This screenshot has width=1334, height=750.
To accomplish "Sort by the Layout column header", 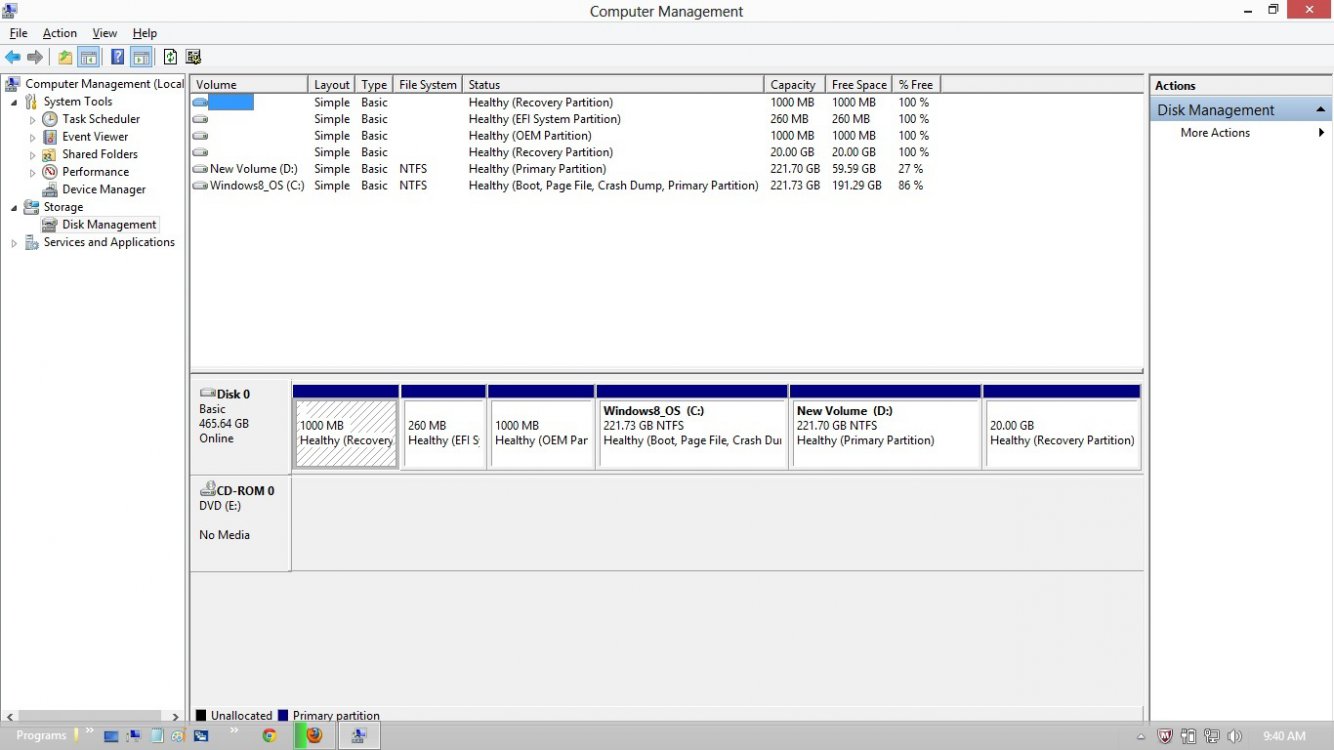I will [332, 85].
